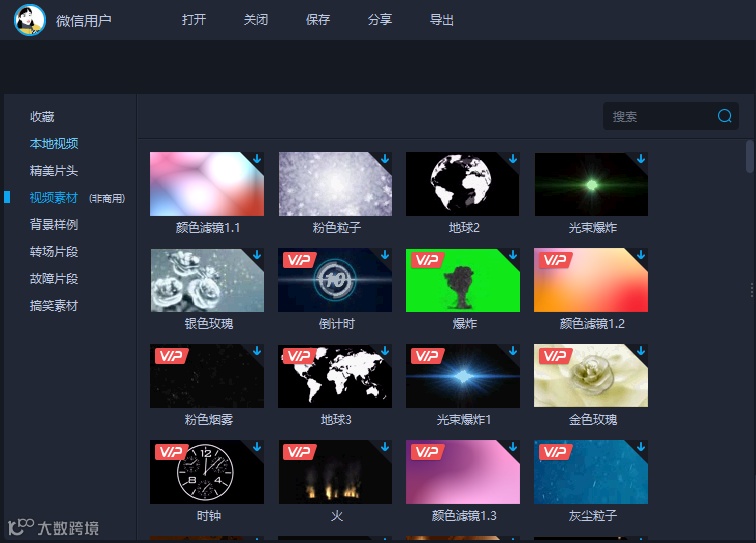Screen dimensions: 756x543
Task: Switch to 故障片段 category
Action: click(54, 278)
